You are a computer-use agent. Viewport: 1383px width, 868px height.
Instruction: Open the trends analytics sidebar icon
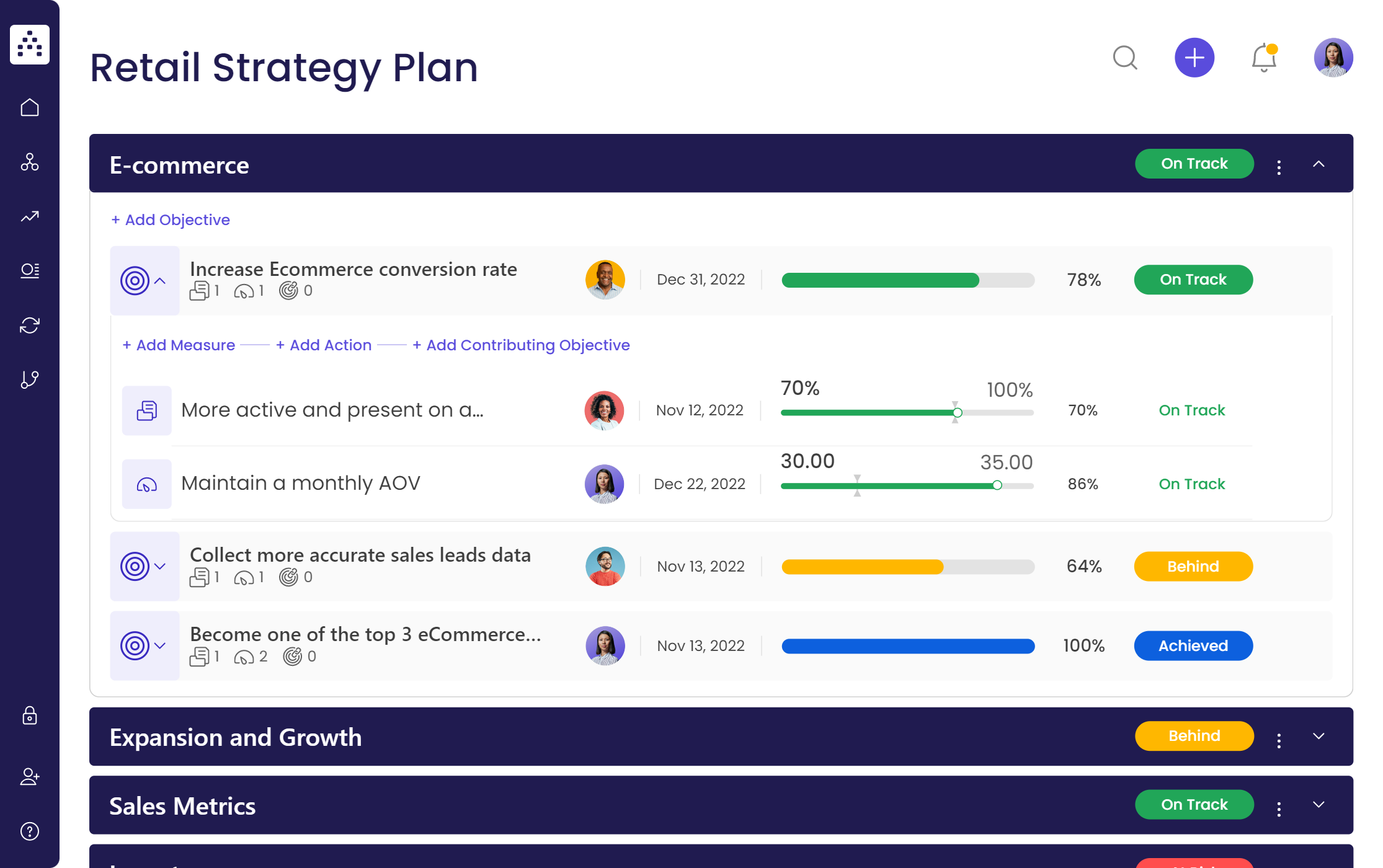tap(30, 216)
